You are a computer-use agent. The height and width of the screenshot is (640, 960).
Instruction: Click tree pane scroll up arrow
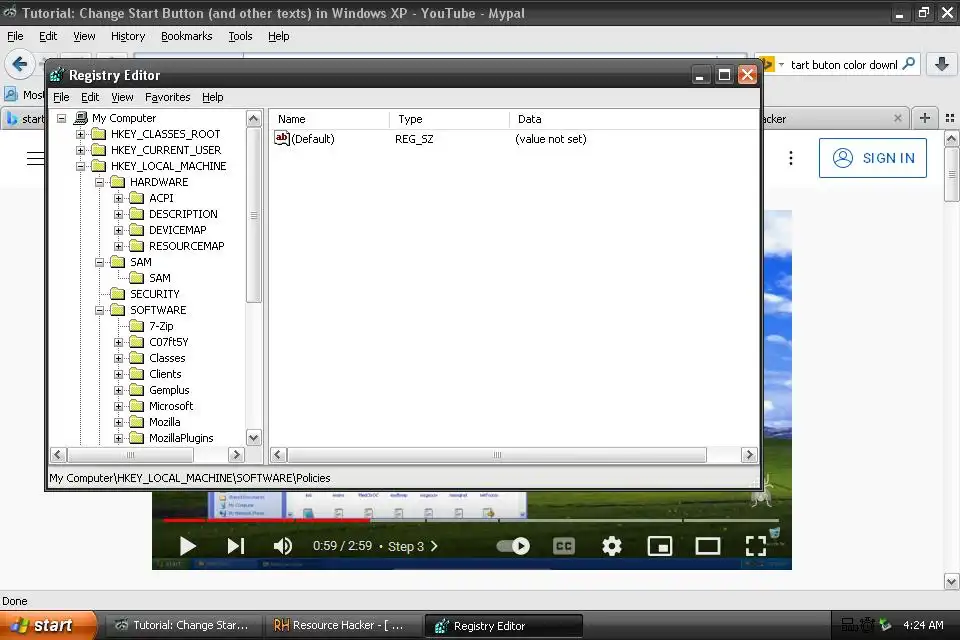(253, 118)
